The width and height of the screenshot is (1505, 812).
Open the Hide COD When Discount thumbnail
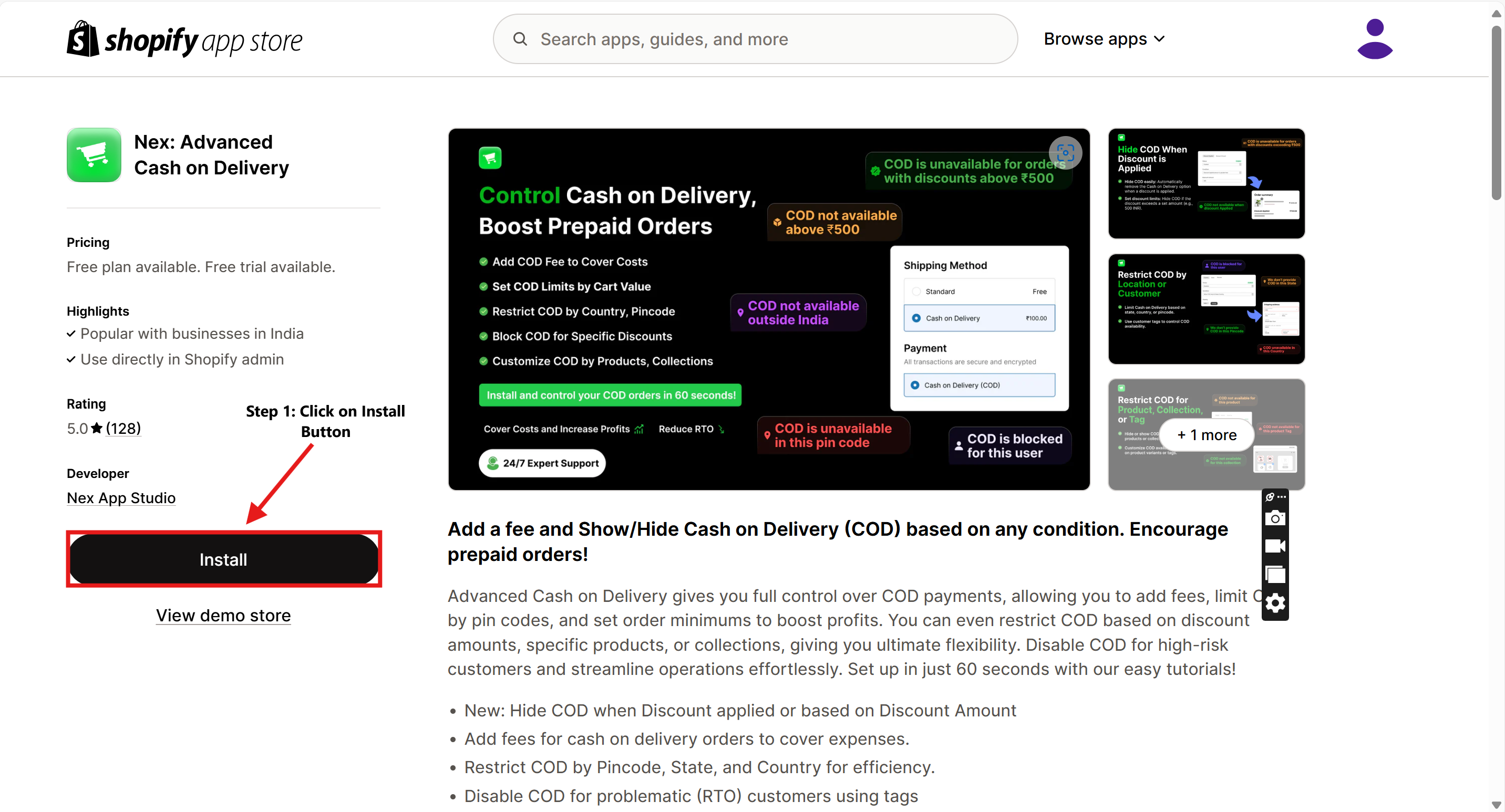point(1206,183)
